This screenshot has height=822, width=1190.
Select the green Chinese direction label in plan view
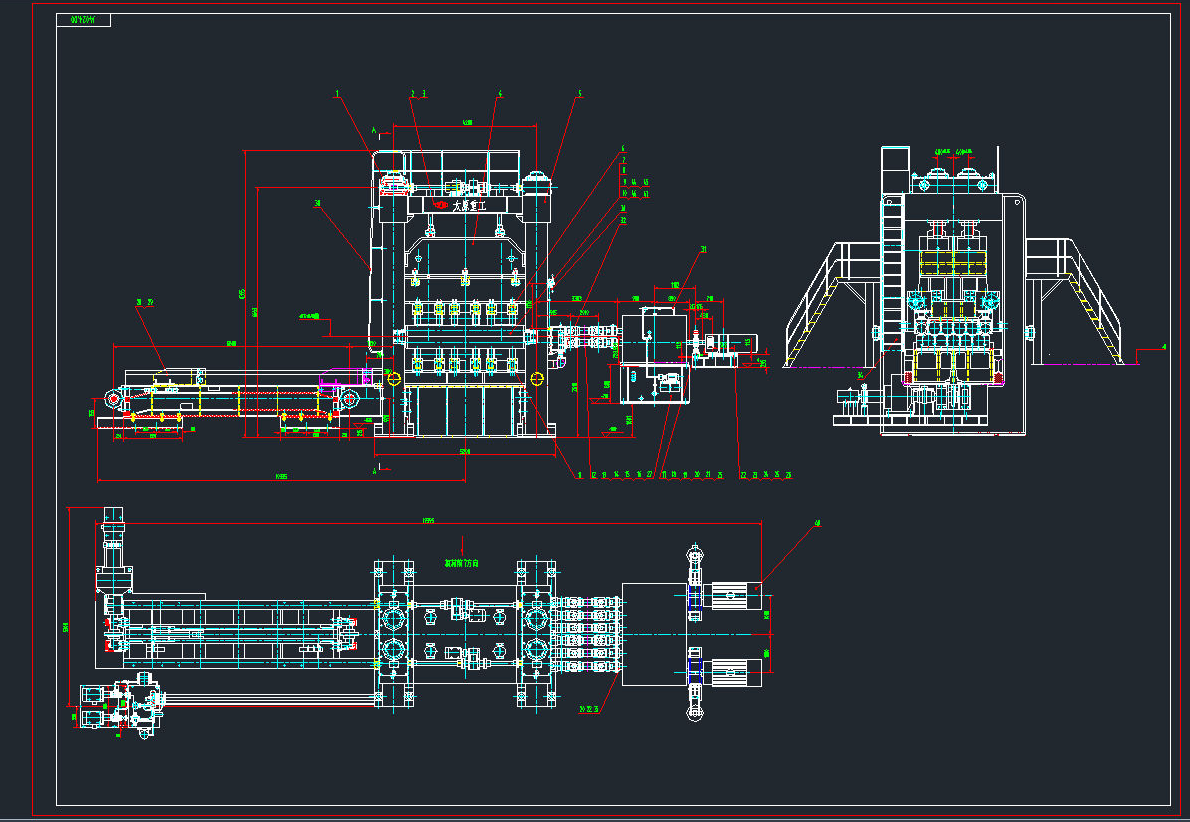click(462, 563)
